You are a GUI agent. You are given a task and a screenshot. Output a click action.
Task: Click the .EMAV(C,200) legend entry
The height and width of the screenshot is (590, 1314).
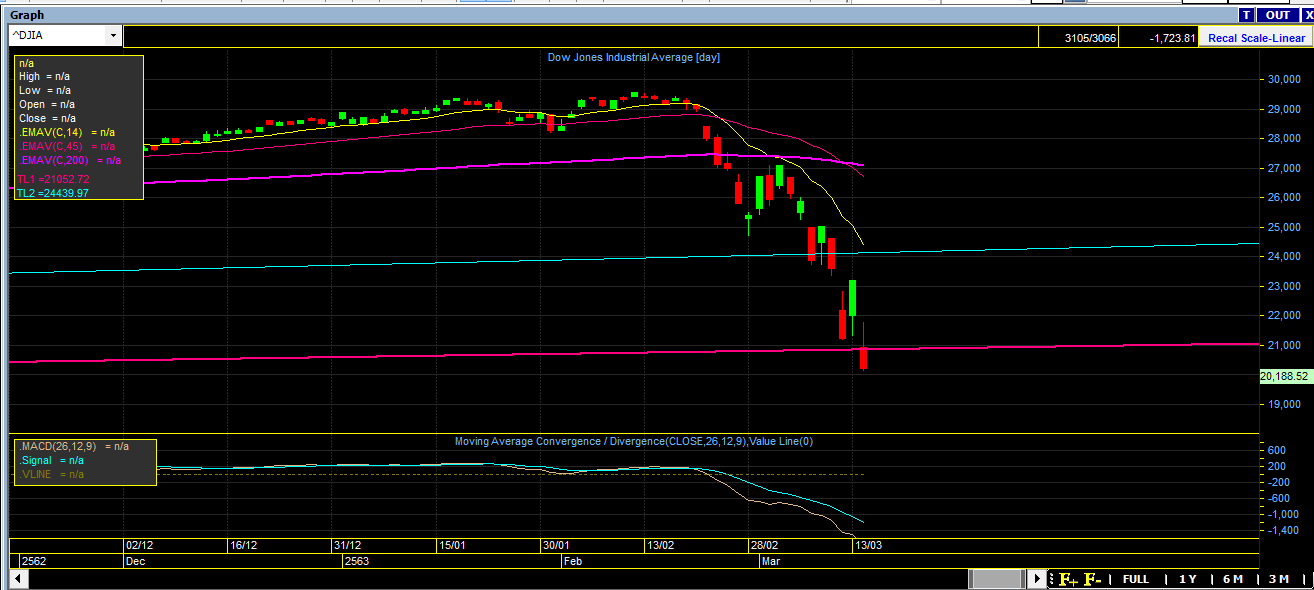pos(70,160)
